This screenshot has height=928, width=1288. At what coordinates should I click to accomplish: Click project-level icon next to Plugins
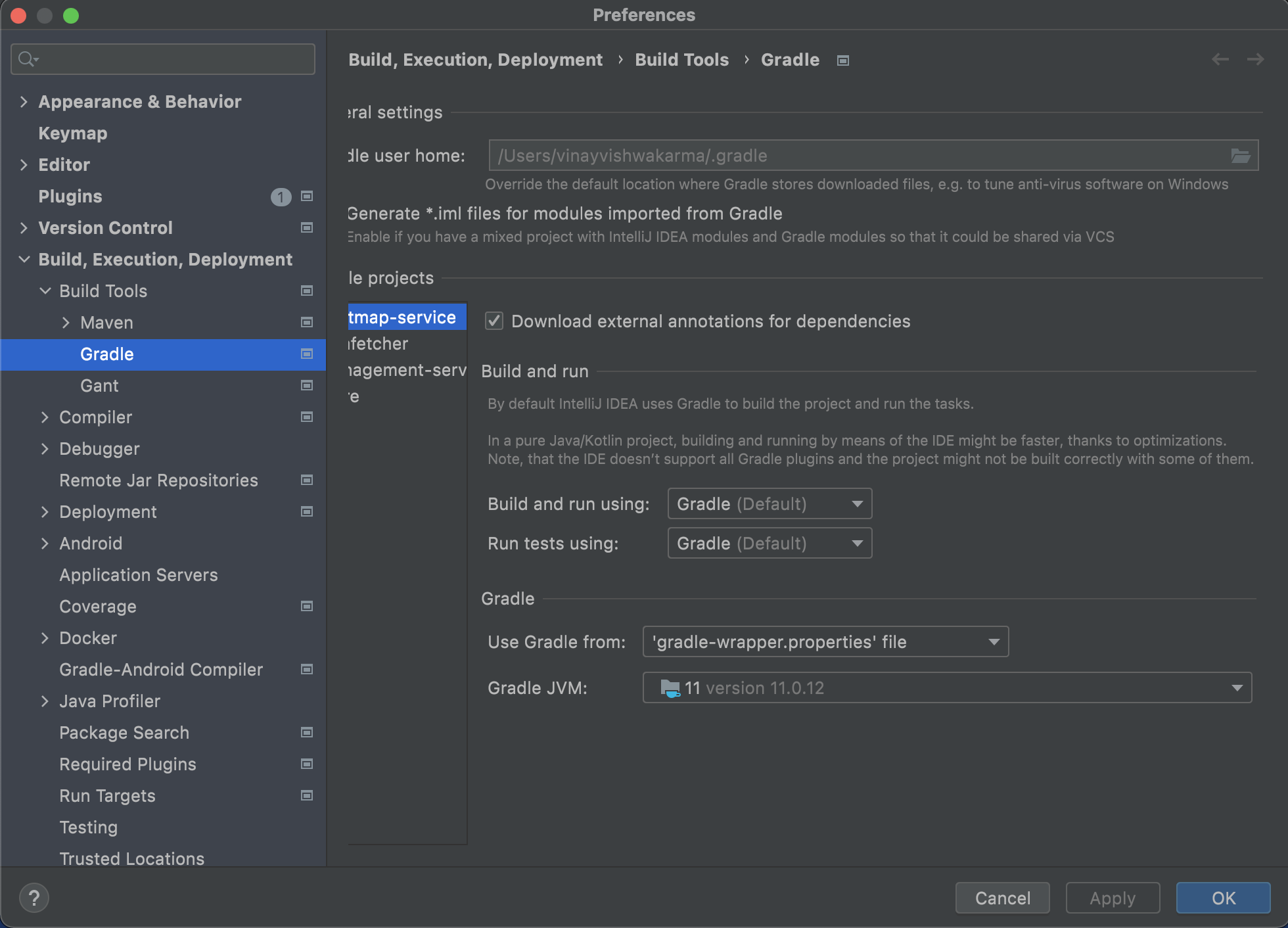[307, 196]
